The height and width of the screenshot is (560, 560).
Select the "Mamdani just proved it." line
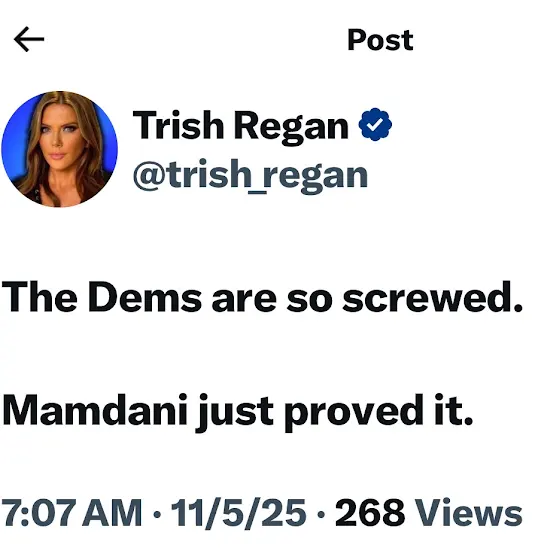pyautogui.click(x=238, y=411)
